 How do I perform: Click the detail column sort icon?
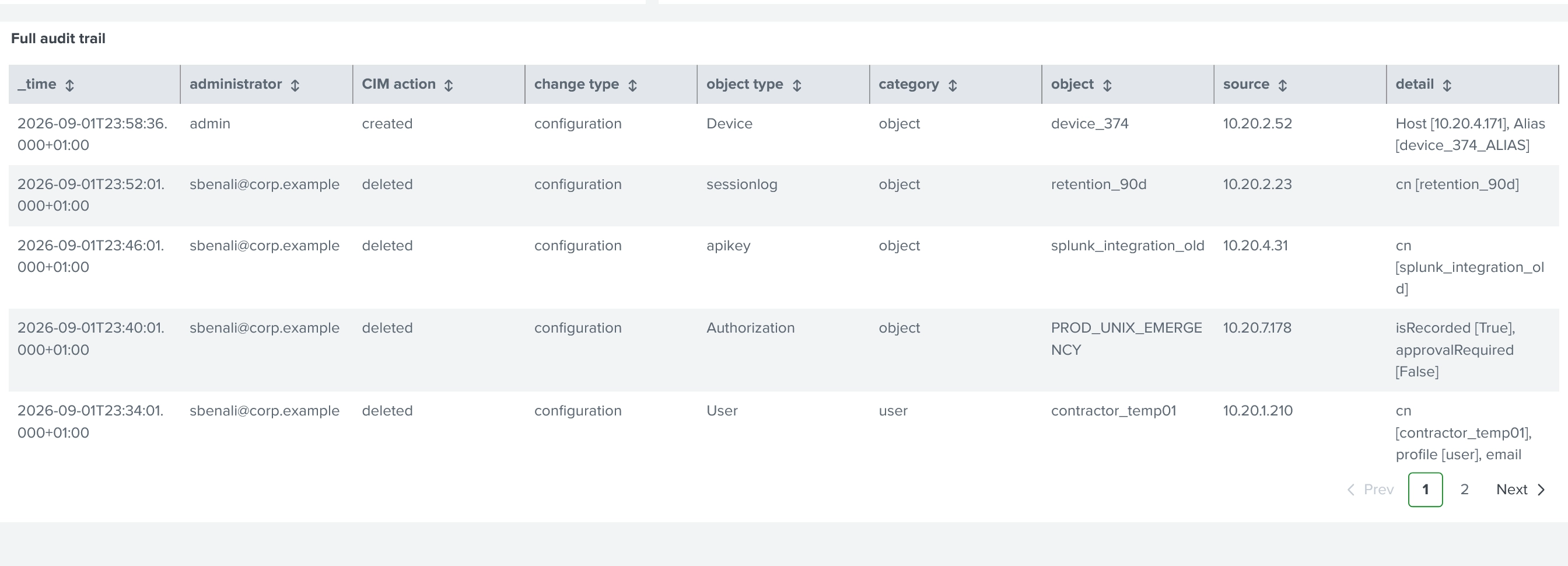[x=1447, y=85]
